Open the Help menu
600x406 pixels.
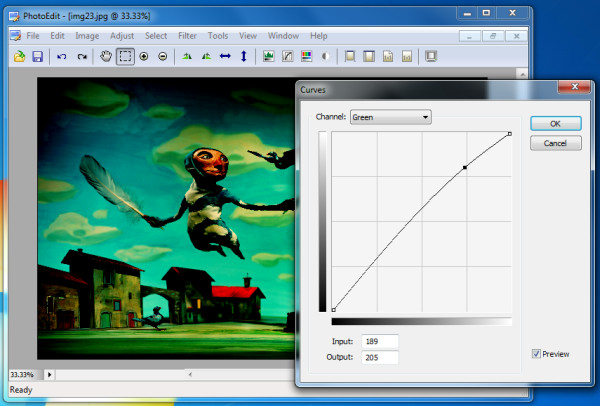[x=318, y=36]
